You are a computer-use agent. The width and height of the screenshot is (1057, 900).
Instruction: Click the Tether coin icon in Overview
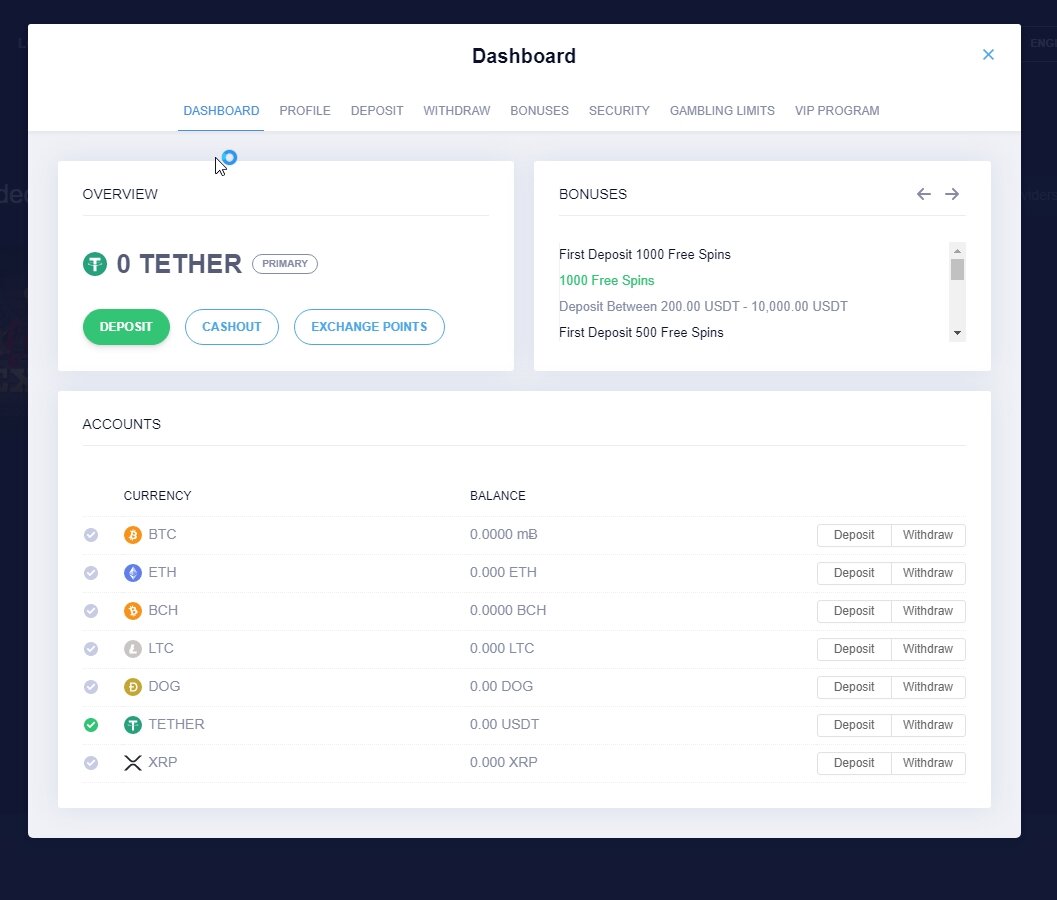click(95, 264)
